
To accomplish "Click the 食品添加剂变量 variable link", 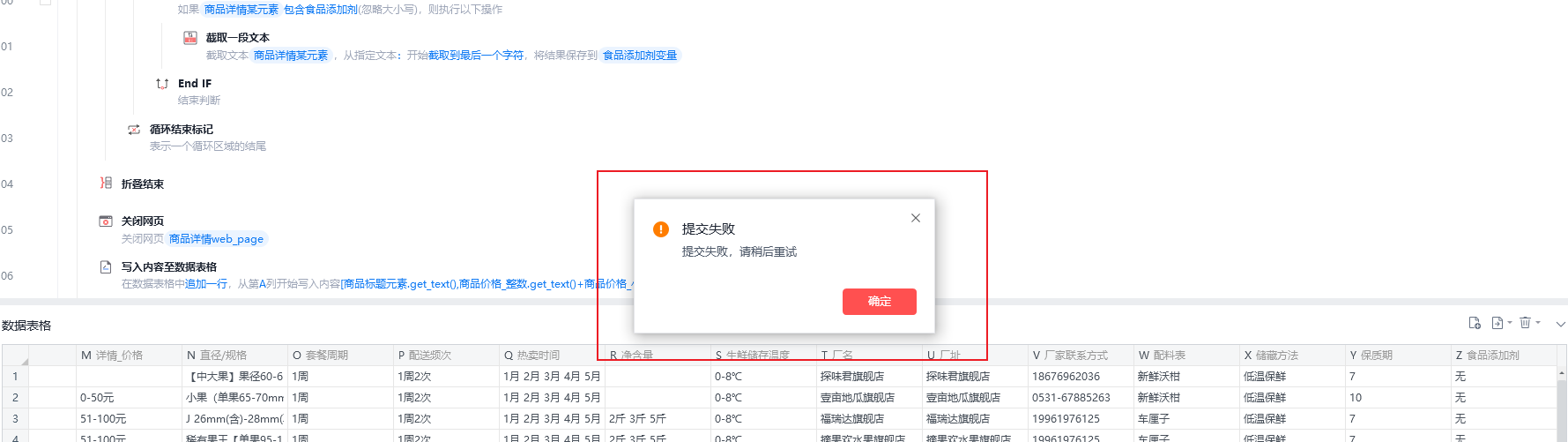I will 640,56.
